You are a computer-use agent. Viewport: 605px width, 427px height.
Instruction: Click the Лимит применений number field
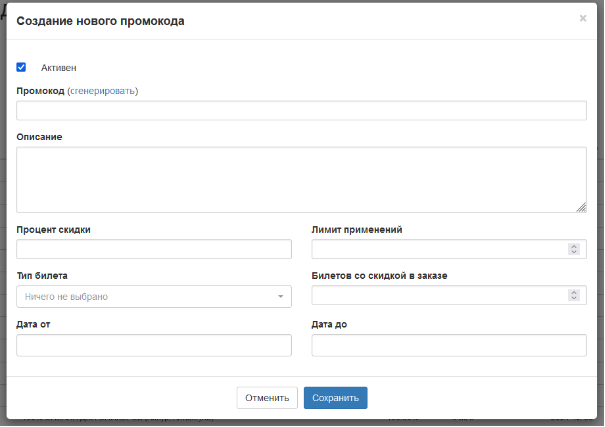click(x=438, y=249)
